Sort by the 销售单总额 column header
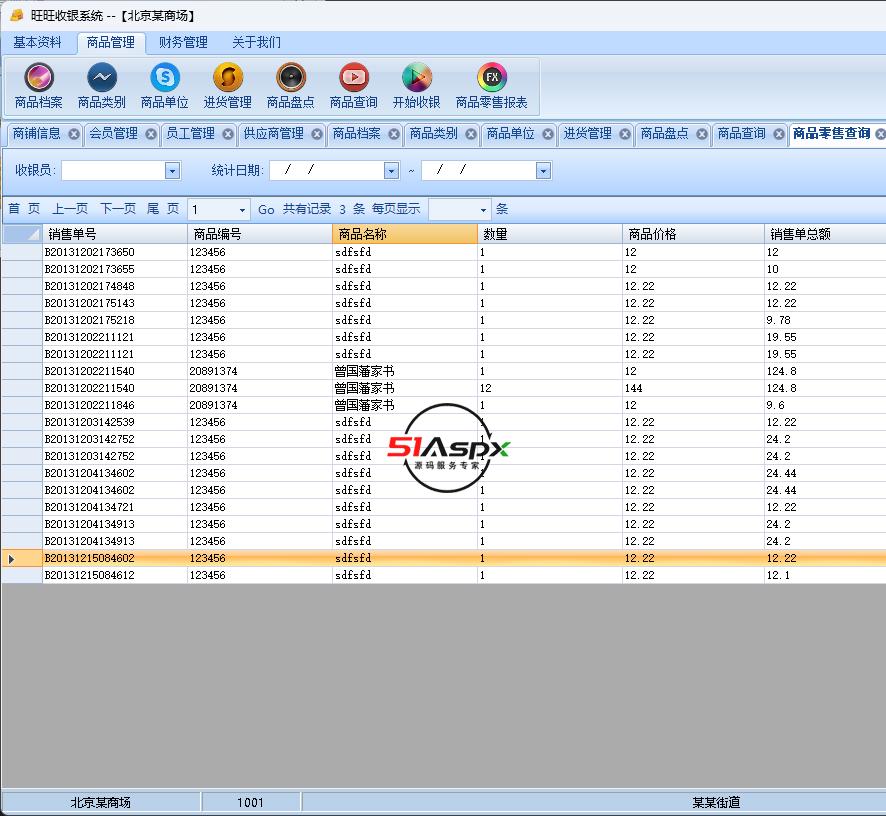The image size is (886, 816). (x=825, y=234)
